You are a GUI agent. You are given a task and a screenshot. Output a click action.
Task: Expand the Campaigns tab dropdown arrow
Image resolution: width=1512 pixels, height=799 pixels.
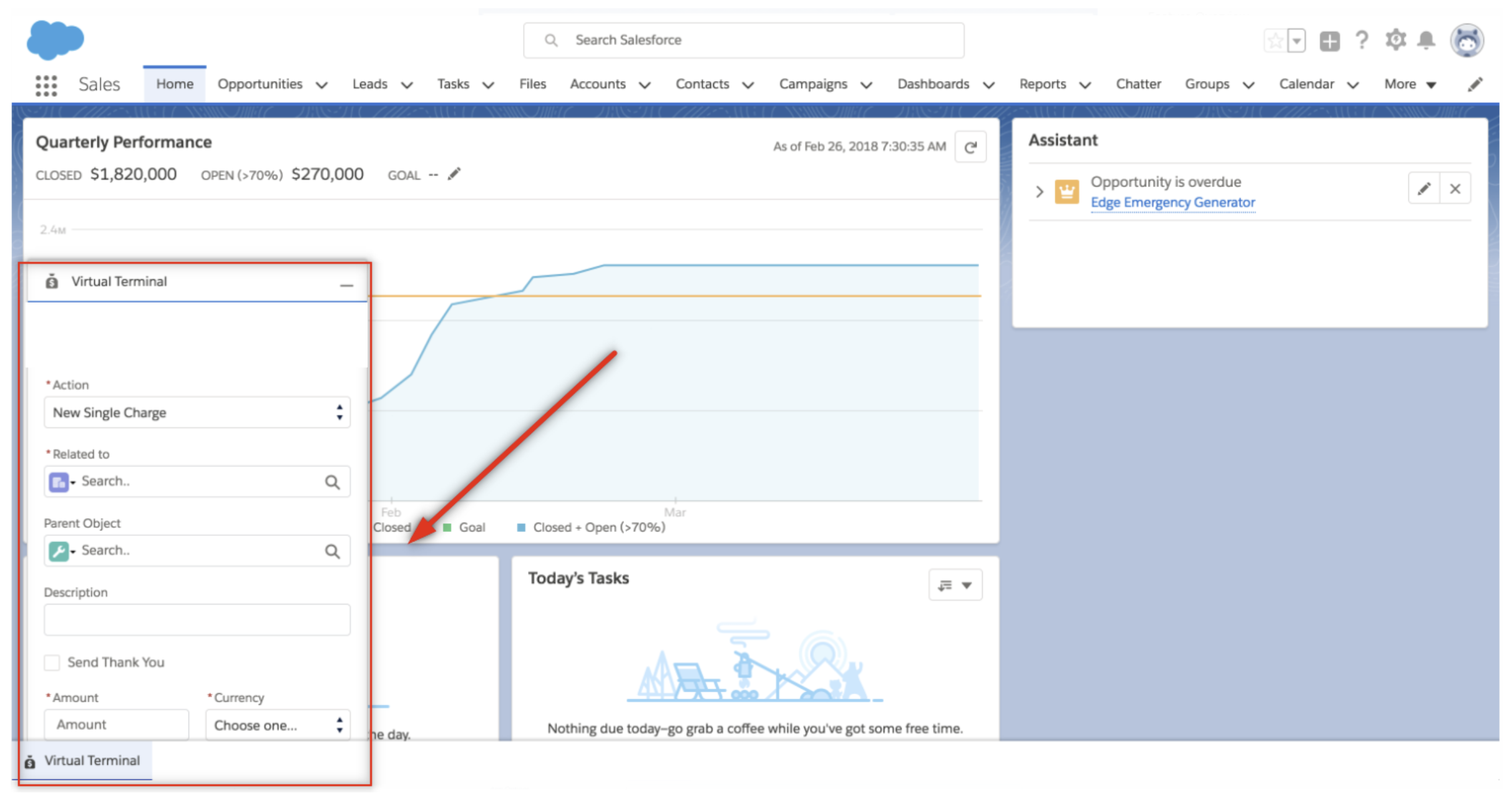866,85
